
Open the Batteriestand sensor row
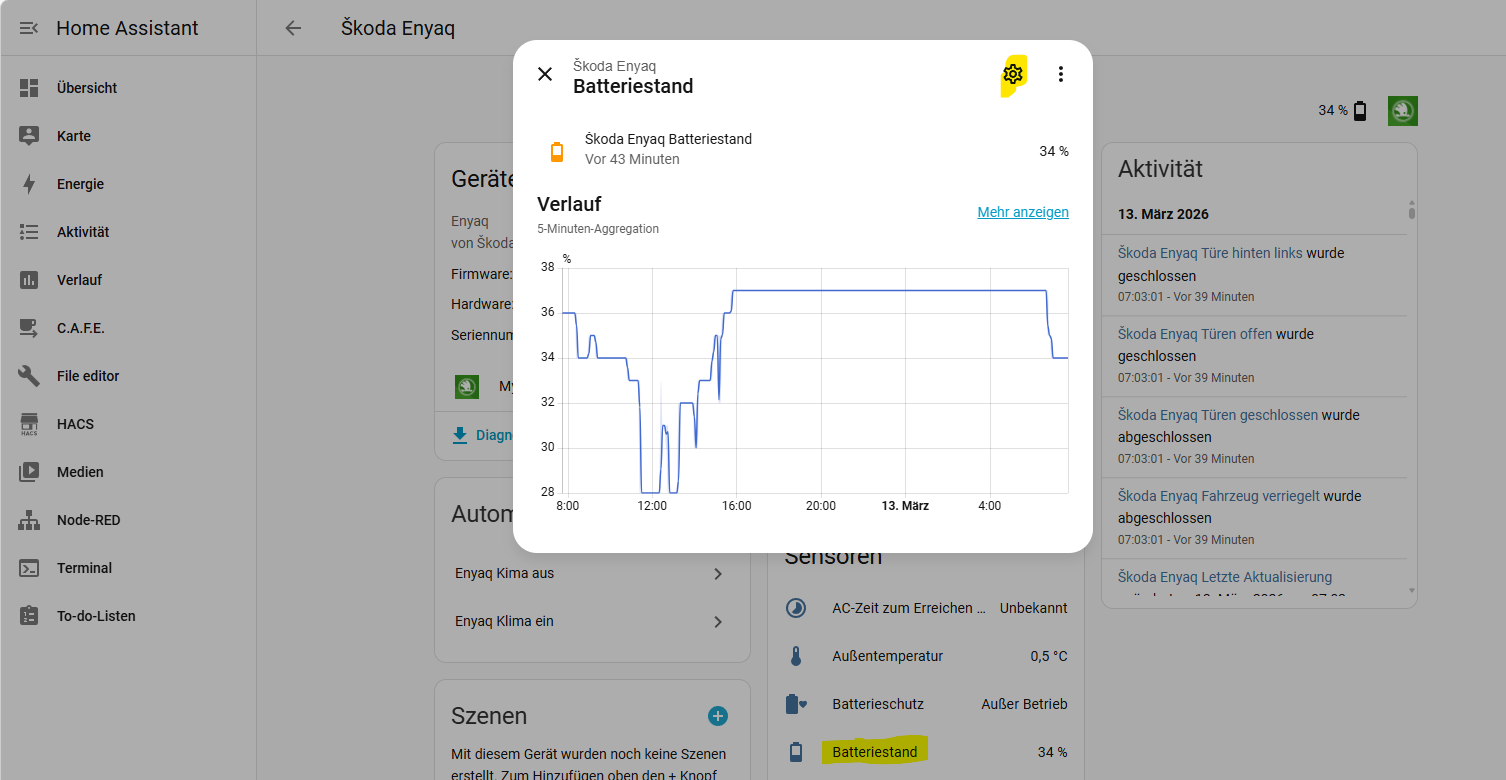[x=875, y=752]
